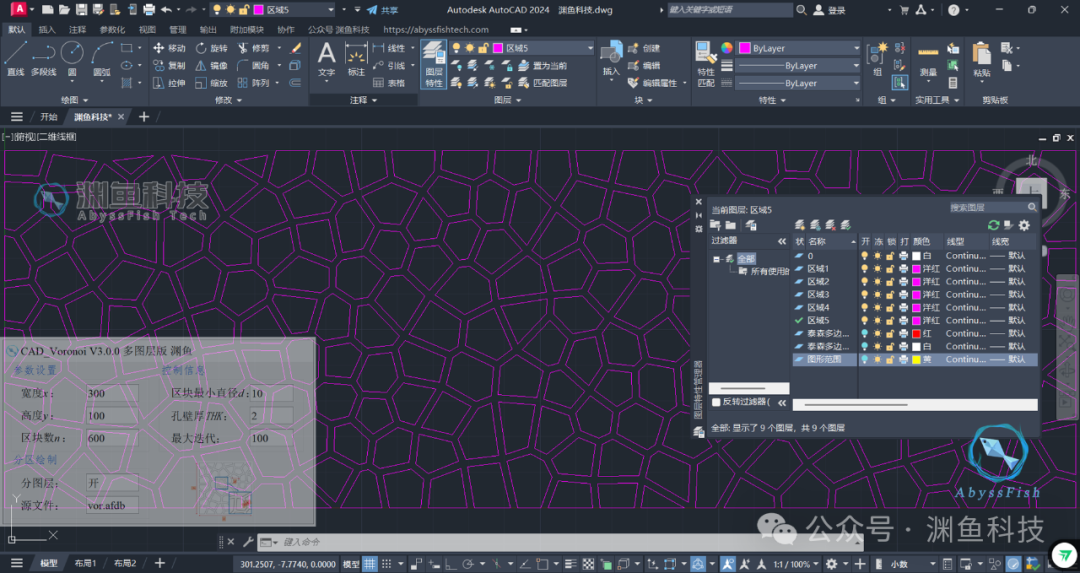The height and width of the screenshot is (573, 1080).
Task: Click the 旋转 rotate tool
Action: pos(211,48)
